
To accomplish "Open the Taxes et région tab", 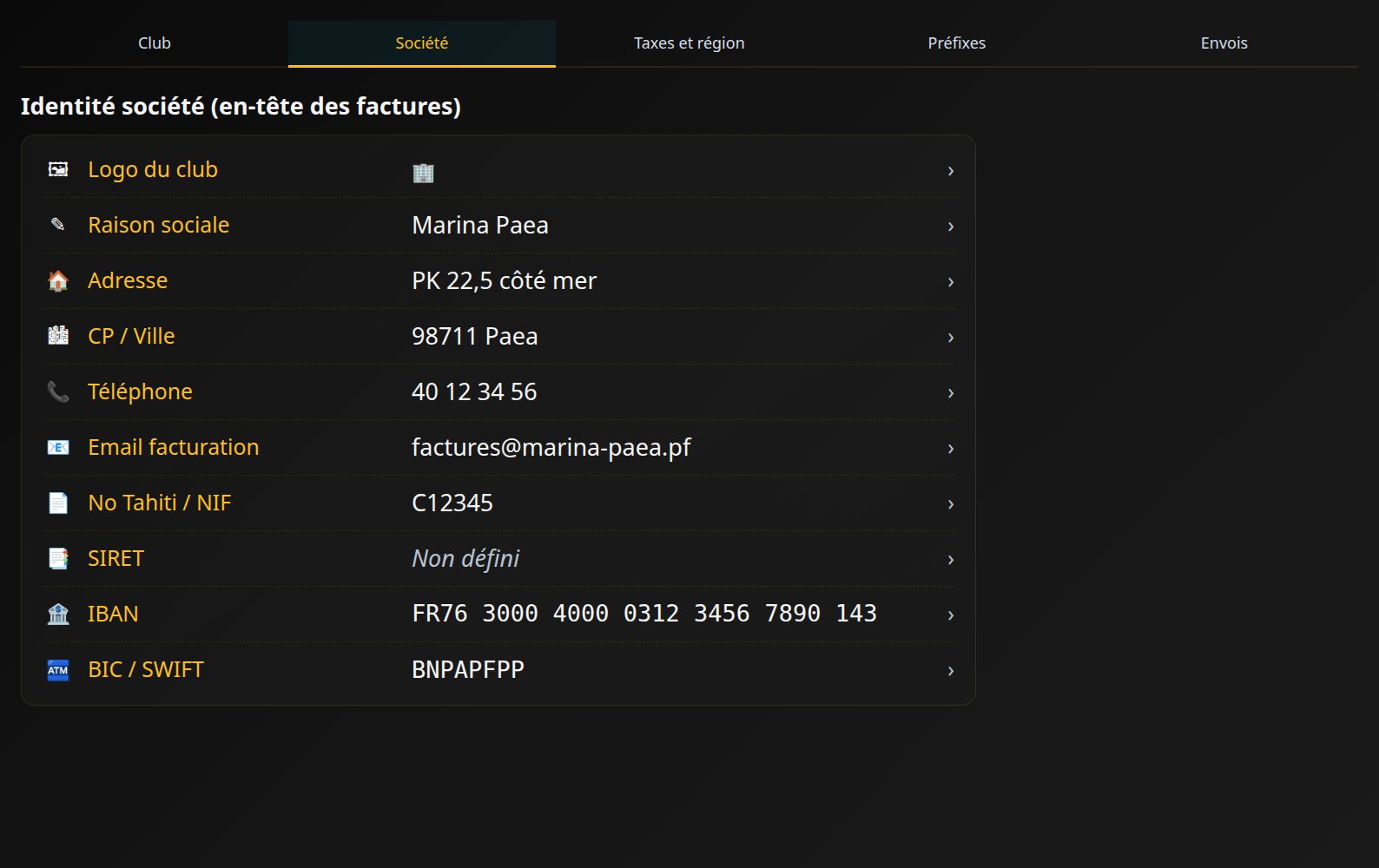I will coord(689,43).
